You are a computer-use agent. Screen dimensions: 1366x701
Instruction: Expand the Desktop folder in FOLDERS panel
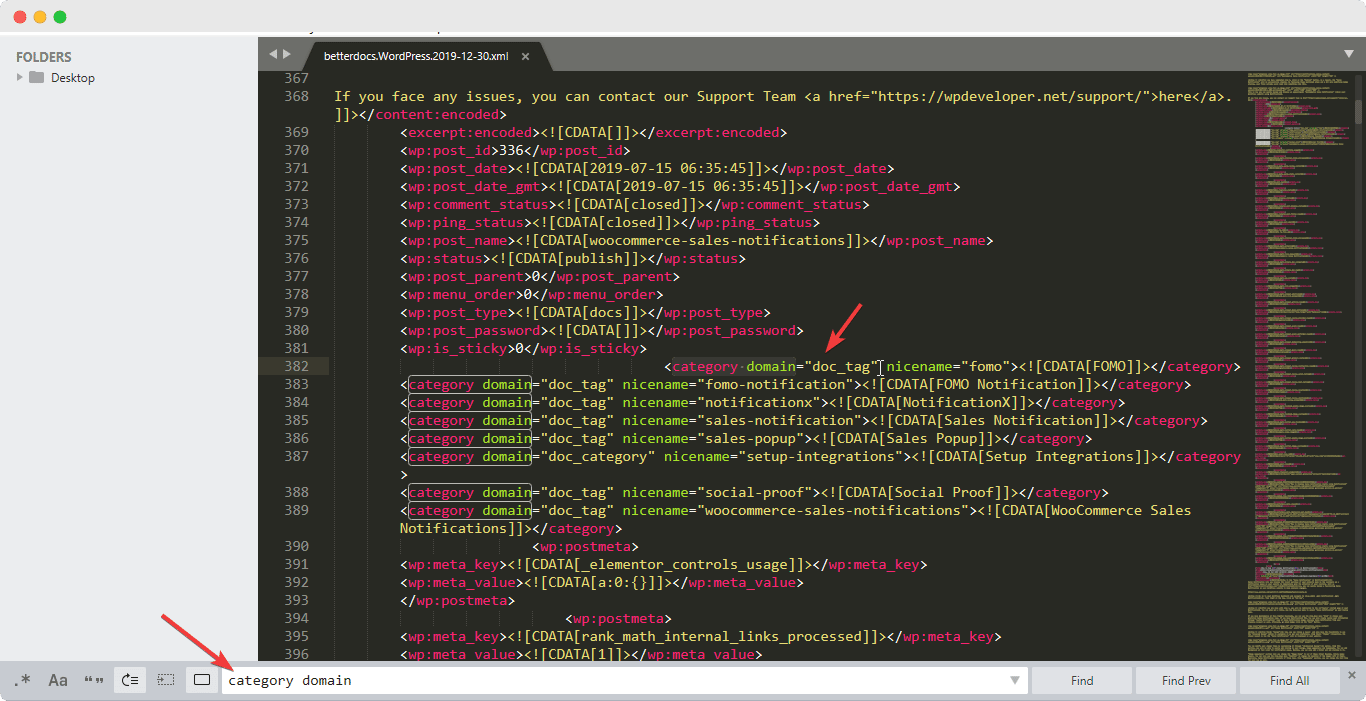coord(18,77)
